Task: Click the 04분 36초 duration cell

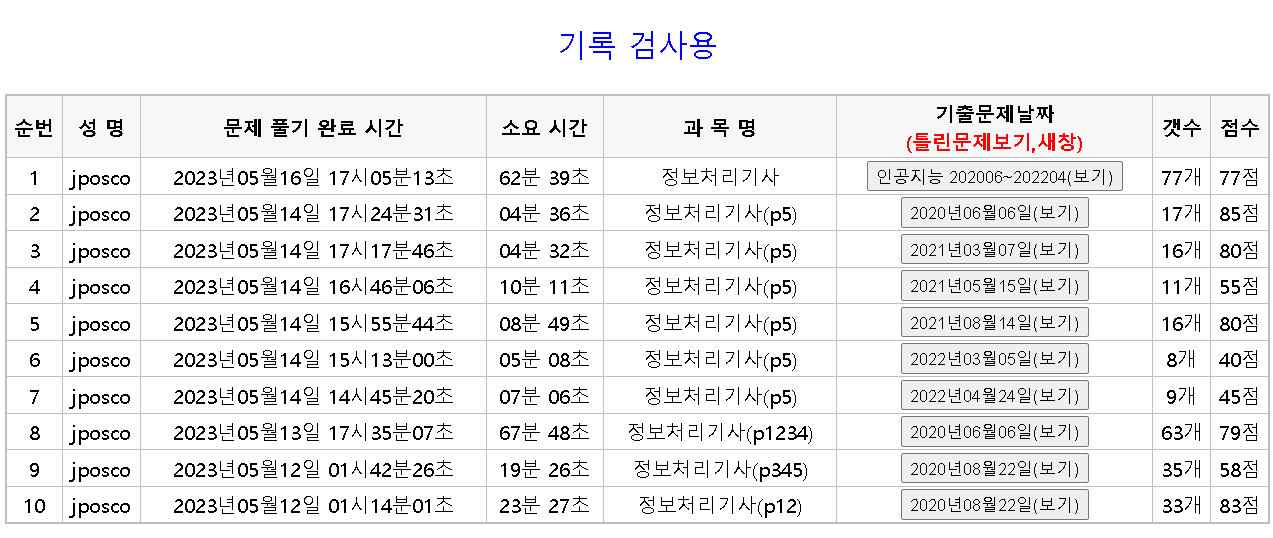Action: (x=545, y=214)
